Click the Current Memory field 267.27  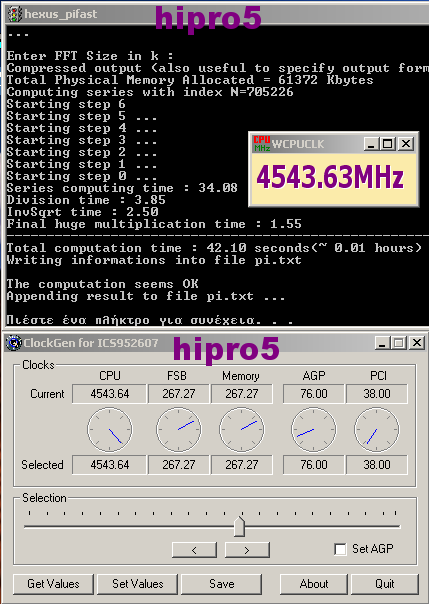(x=242, y=394)
